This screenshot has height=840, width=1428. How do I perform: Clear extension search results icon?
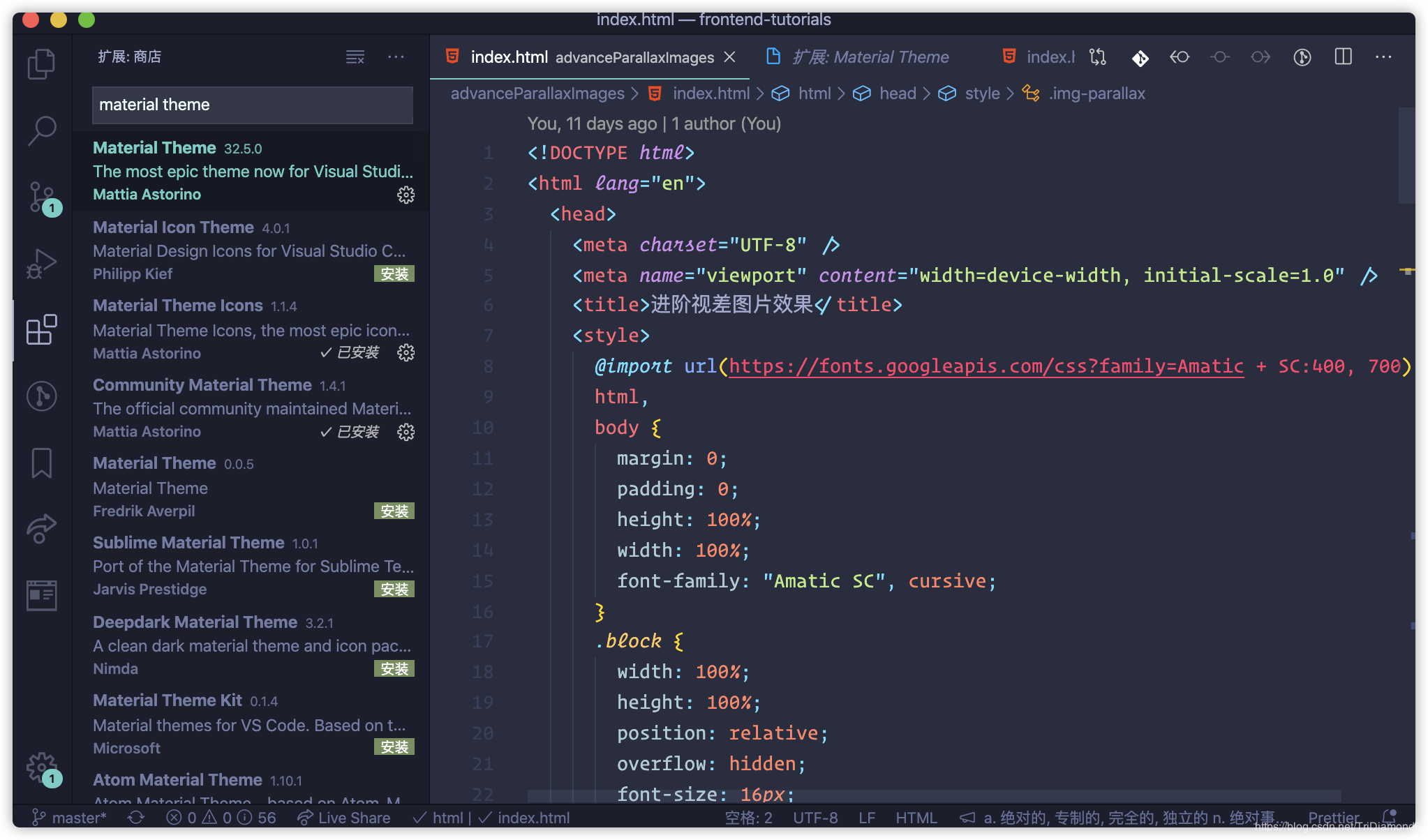click(x=355, y=57)
